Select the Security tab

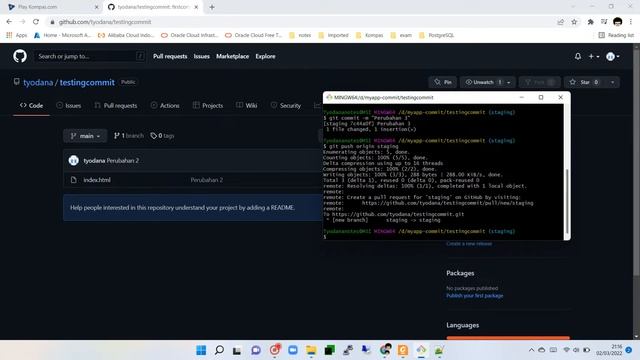[x=286, y=105]
